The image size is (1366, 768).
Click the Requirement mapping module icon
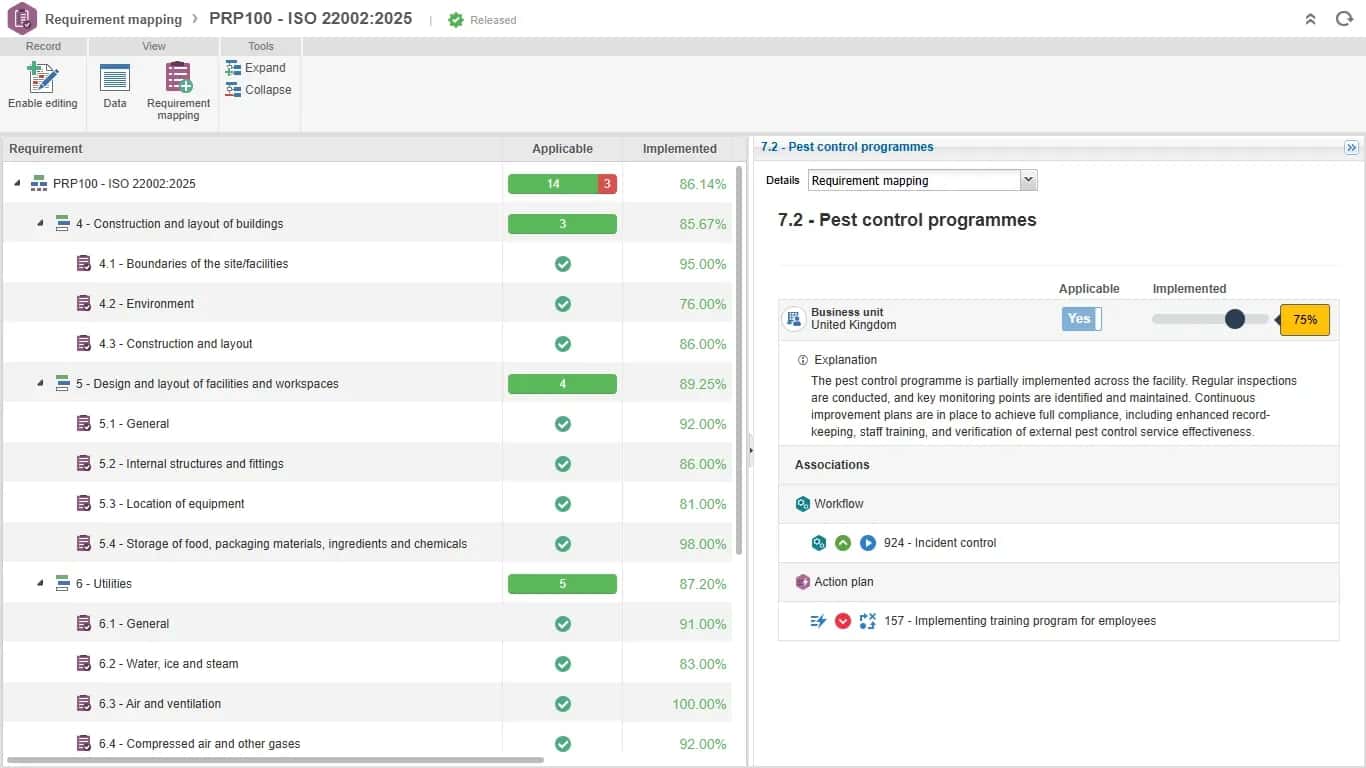click(22, 19)
